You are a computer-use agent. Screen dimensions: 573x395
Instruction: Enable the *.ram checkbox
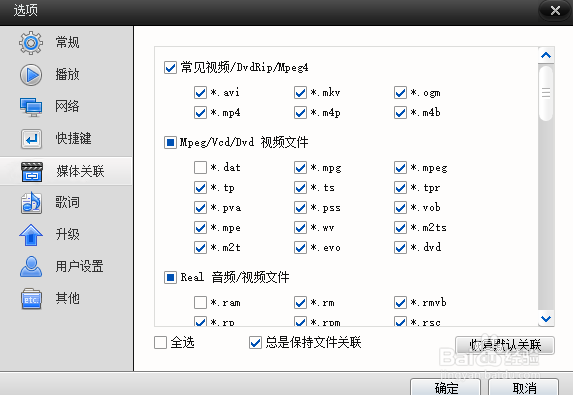pos(200,303)
